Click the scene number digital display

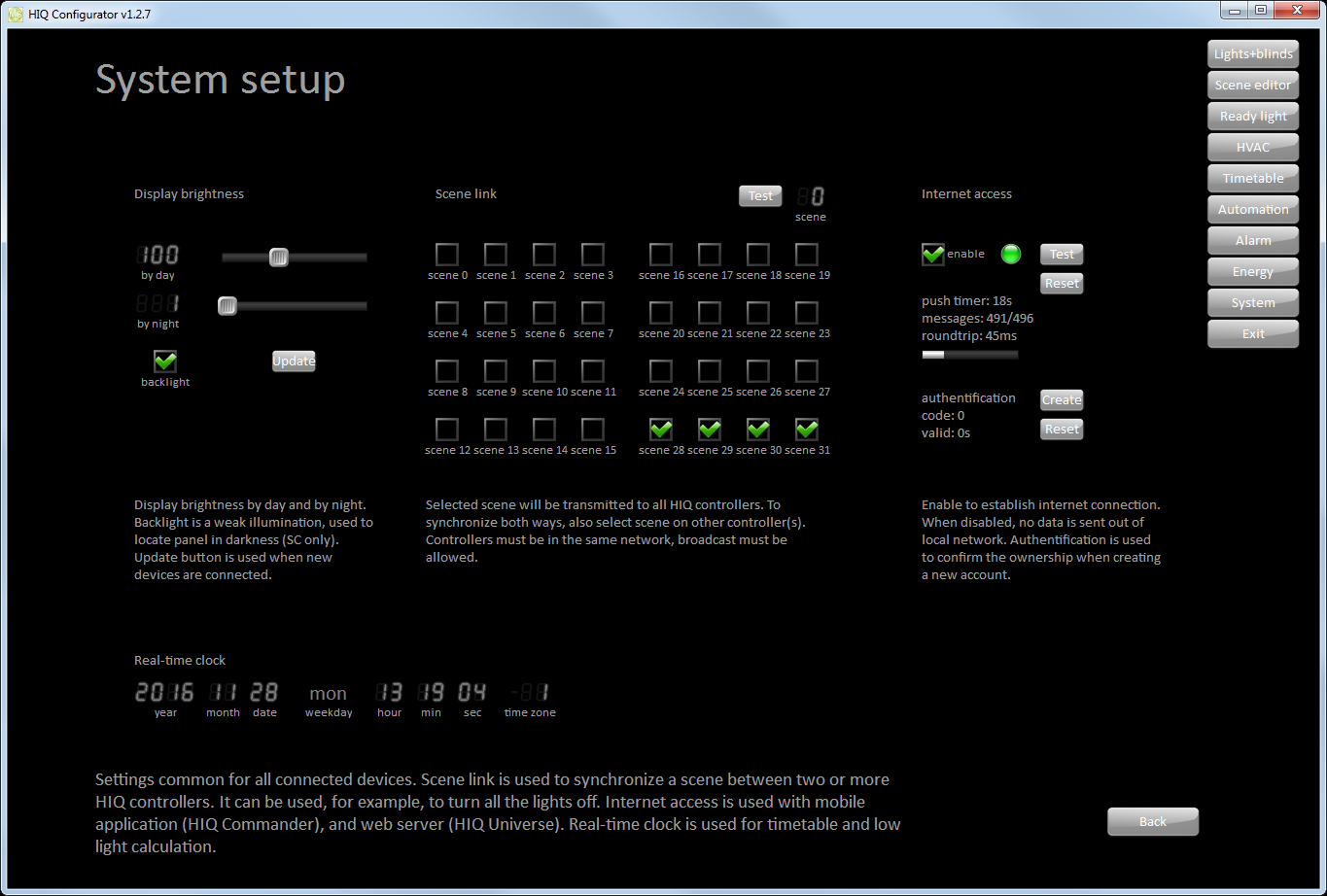pos(811,197)
